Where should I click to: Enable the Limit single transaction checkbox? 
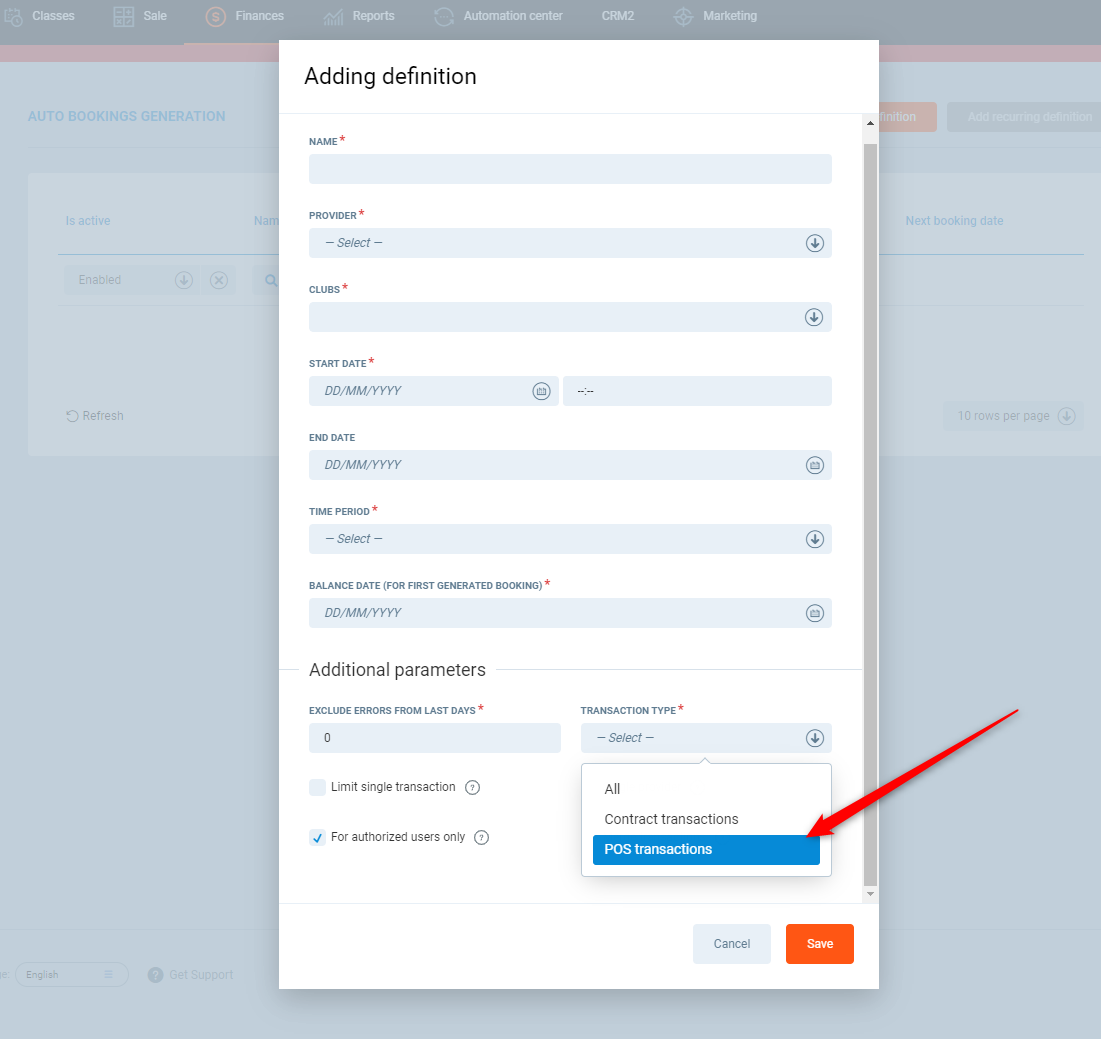click(x=318, y=787)
